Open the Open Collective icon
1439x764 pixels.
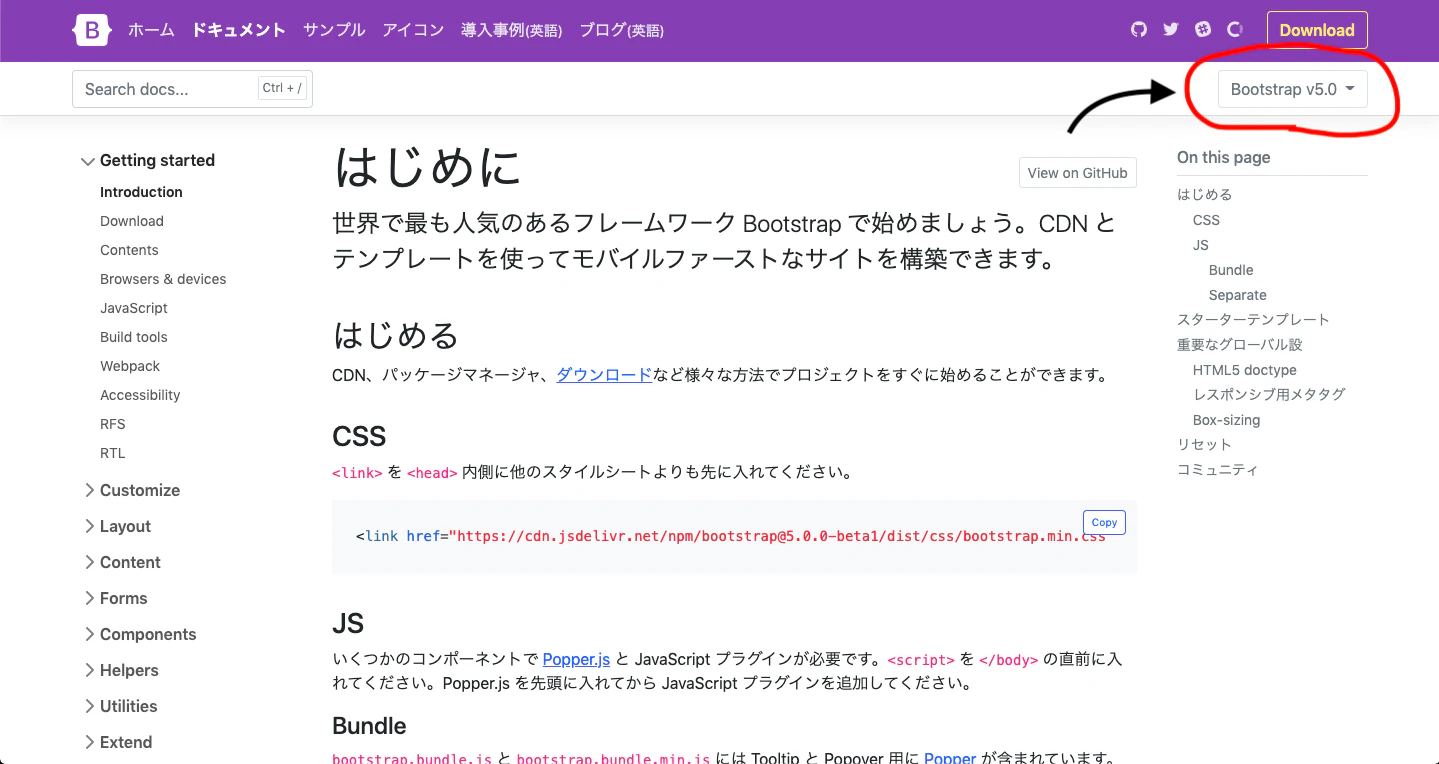pos(1234,29)
